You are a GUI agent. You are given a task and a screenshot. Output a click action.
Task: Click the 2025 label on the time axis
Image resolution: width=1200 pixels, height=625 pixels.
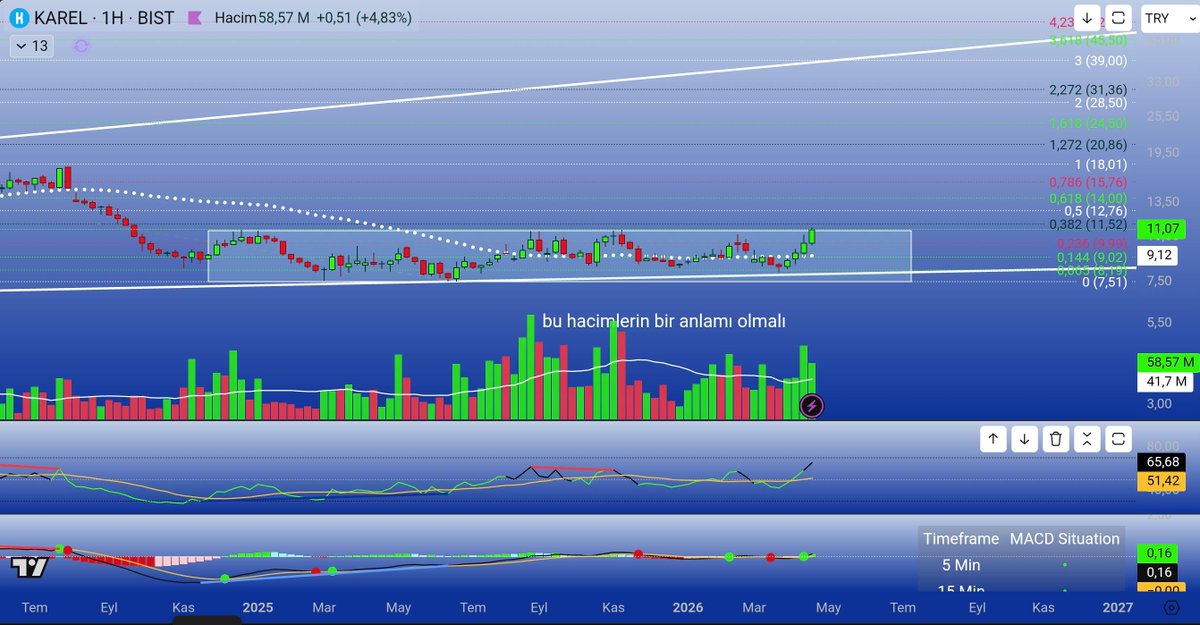click(x=257, y=607)
